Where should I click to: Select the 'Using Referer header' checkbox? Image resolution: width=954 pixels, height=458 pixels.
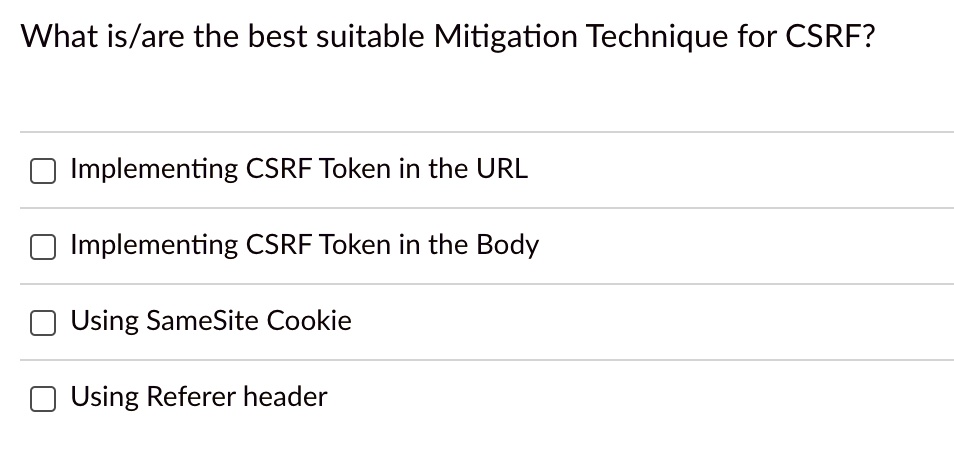tap(43, 399)
